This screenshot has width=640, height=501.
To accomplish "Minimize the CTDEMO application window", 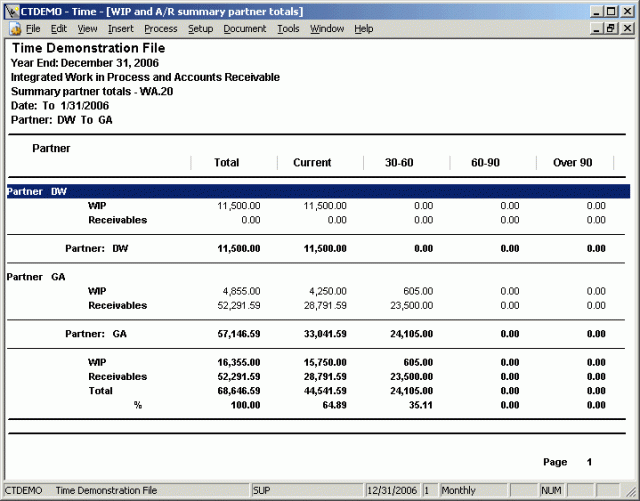I will point(597,10).
